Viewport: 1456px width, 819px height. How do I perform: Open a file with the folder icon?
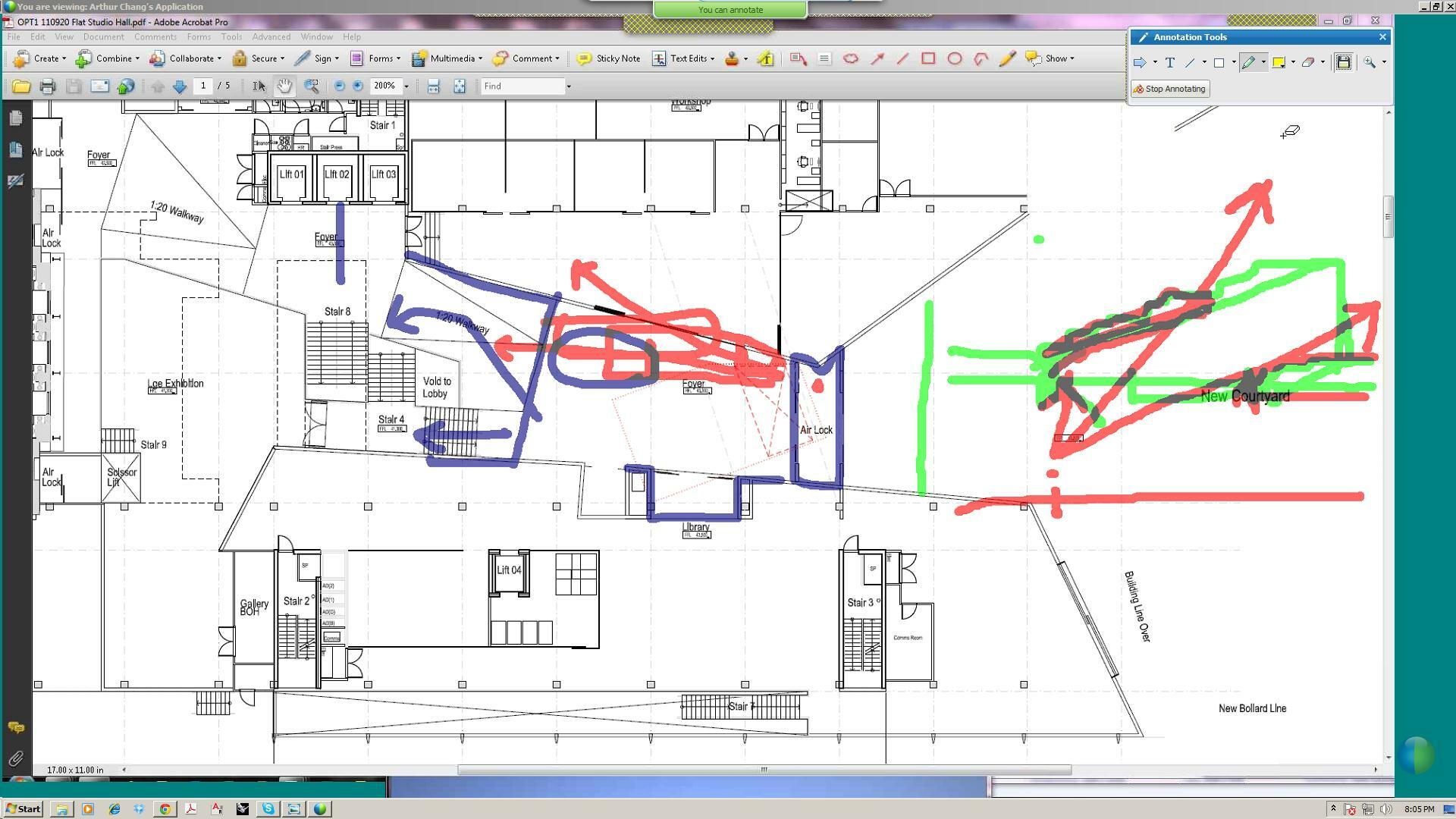[21, 86]
